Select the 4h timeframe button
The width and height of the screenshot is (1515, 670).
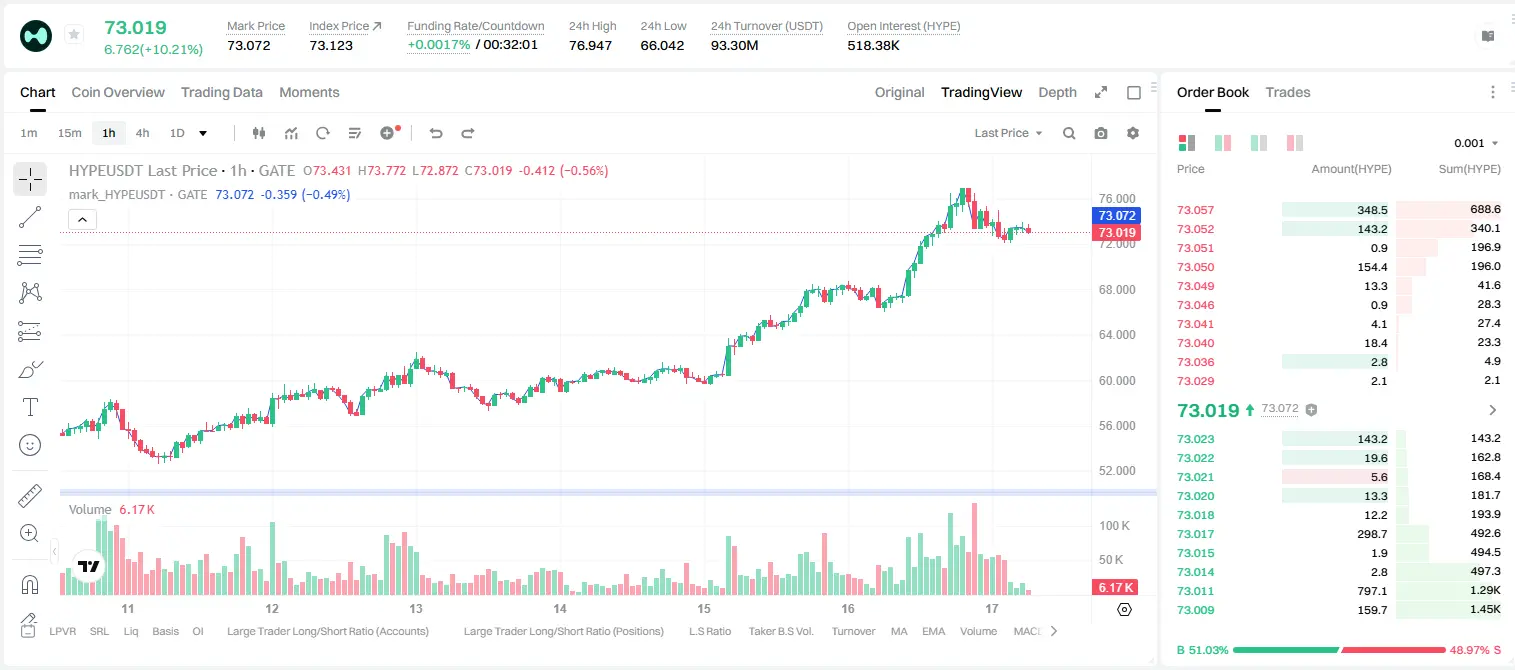[x=142, y=133]
